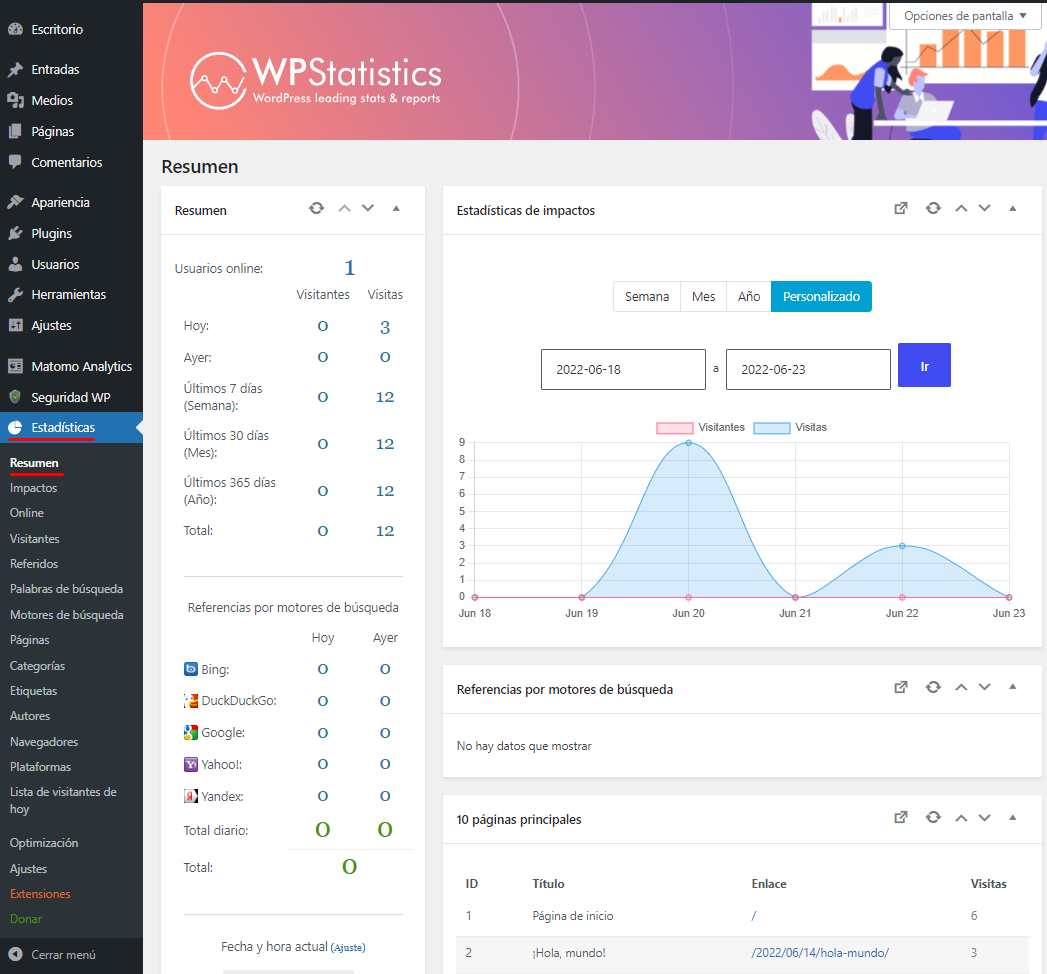This screenshot has height=974, width=1047.
Task: Select the Personalizado range tab
Action: [x=821, y=296]
